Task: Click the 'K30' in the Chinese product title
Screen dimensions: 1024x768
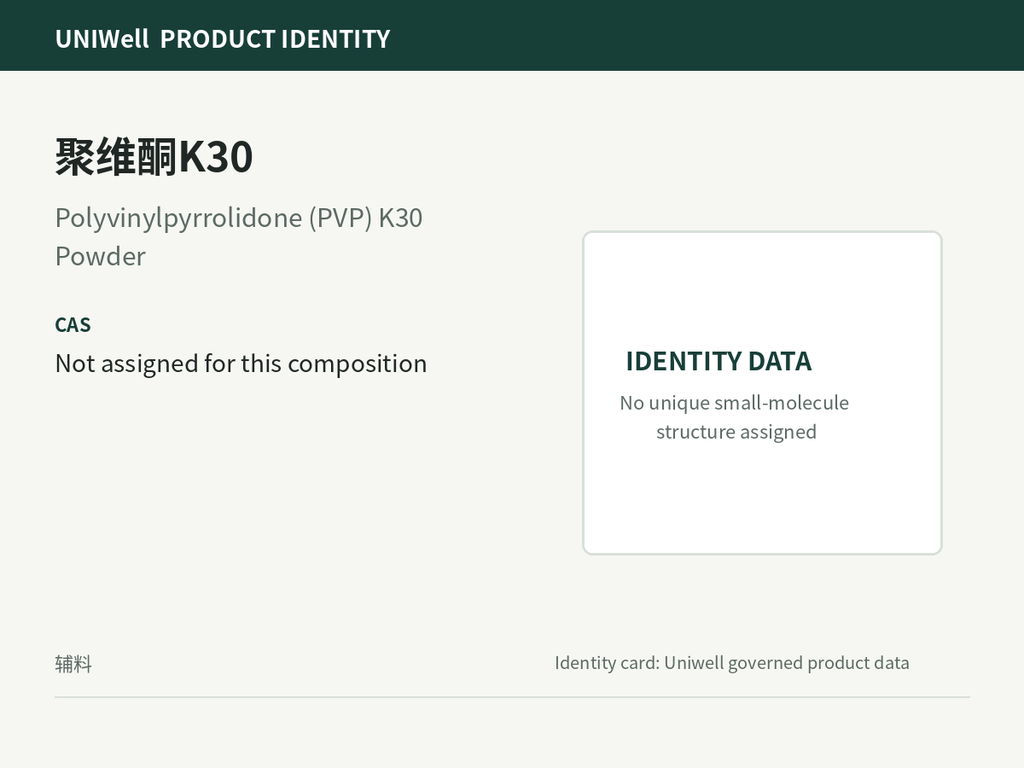Action: pyautogui.click(x=216, y=157)
